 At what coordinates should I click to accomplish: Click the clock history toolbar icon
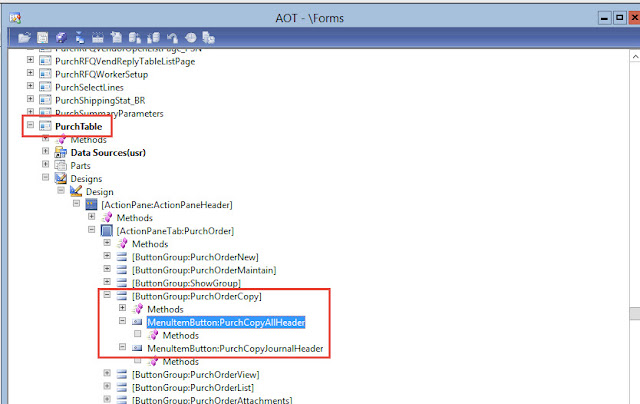click(x=191, y=38)
